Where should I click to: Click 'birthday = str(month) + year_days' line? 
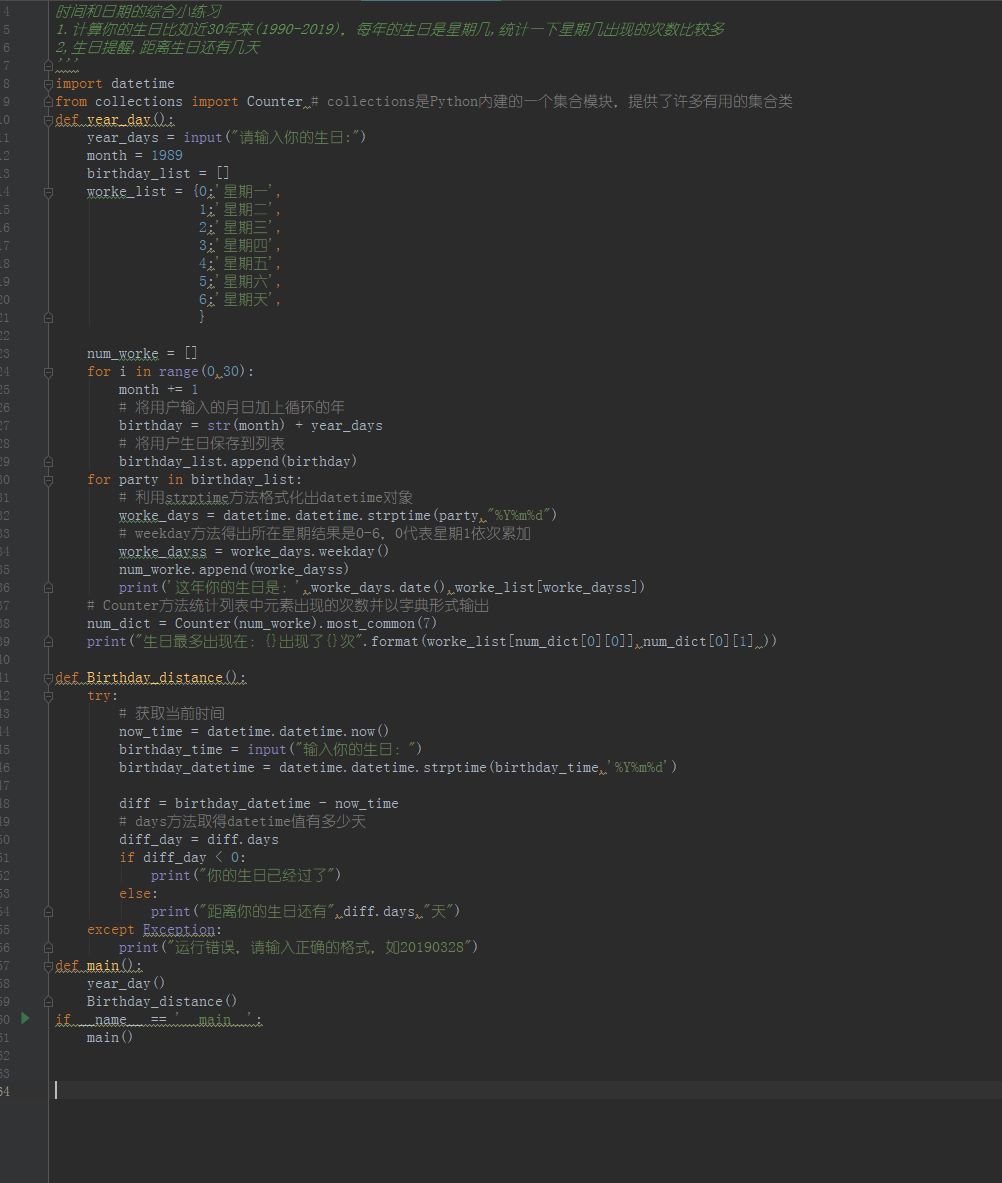[x=250, y=426]
